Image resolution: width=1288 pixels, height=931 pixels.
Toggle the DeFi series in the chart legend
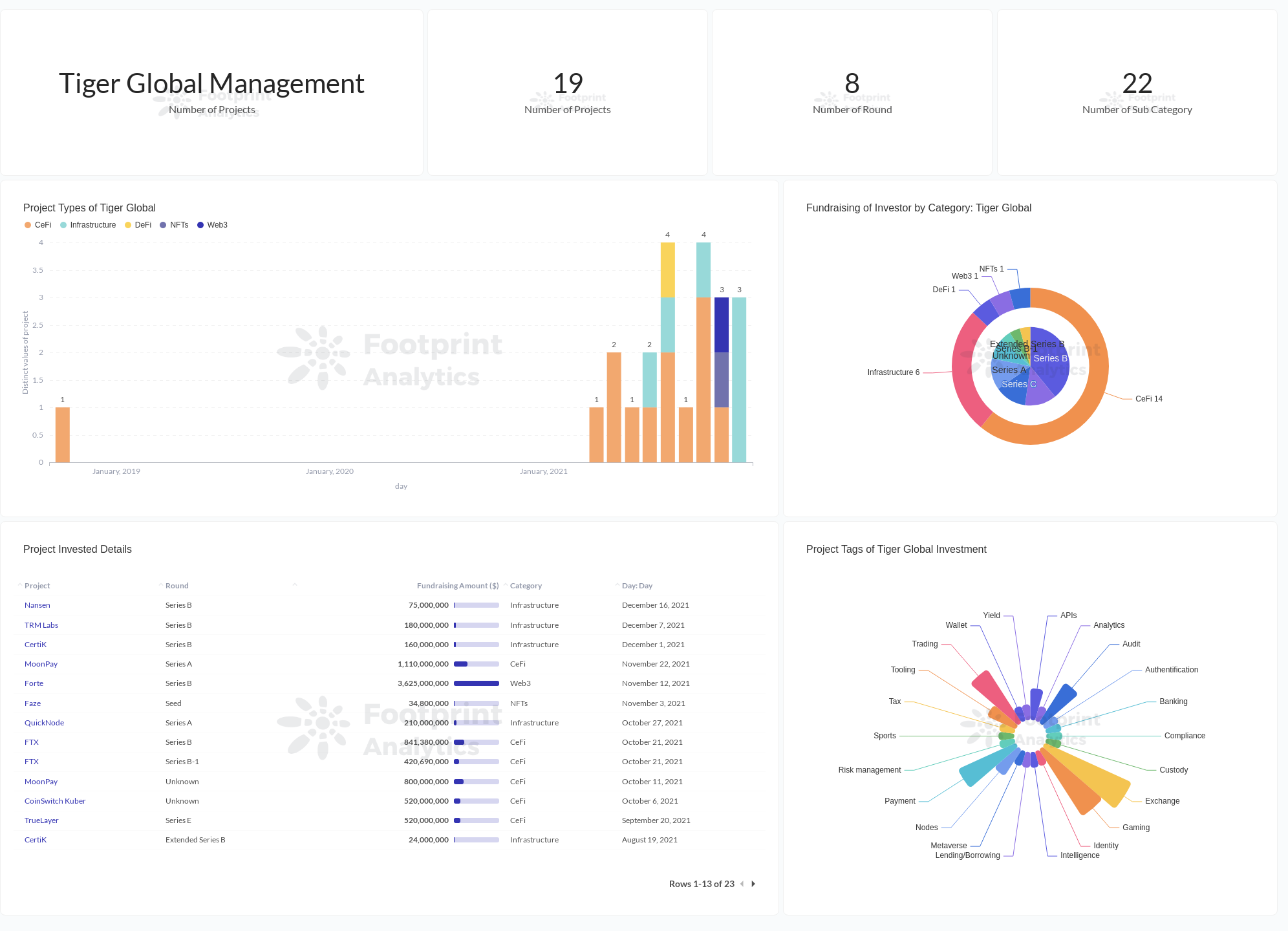point(127,225)
